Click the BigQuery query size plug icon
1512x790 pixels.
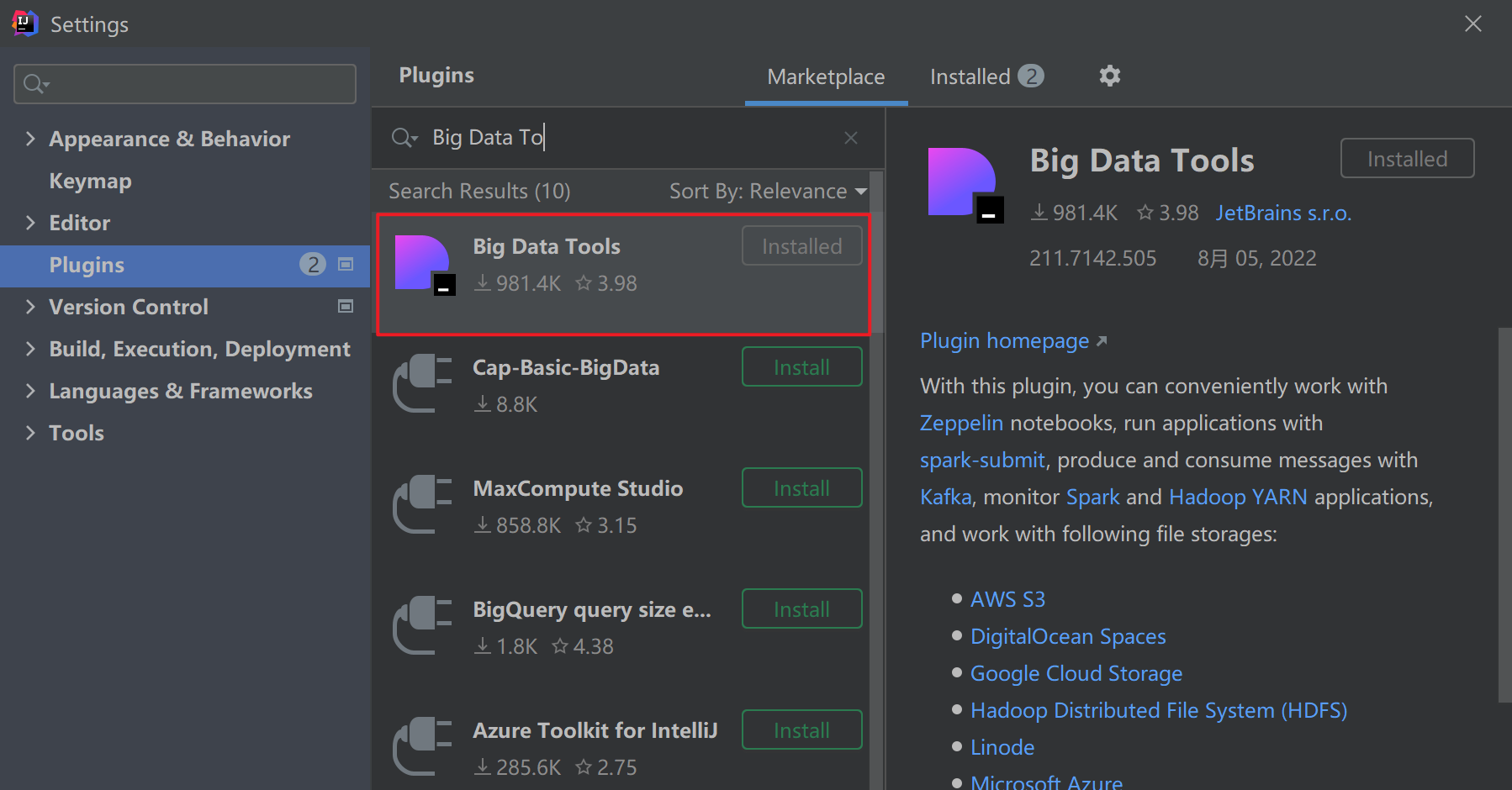pyautogui.click(x=423, y=626)
